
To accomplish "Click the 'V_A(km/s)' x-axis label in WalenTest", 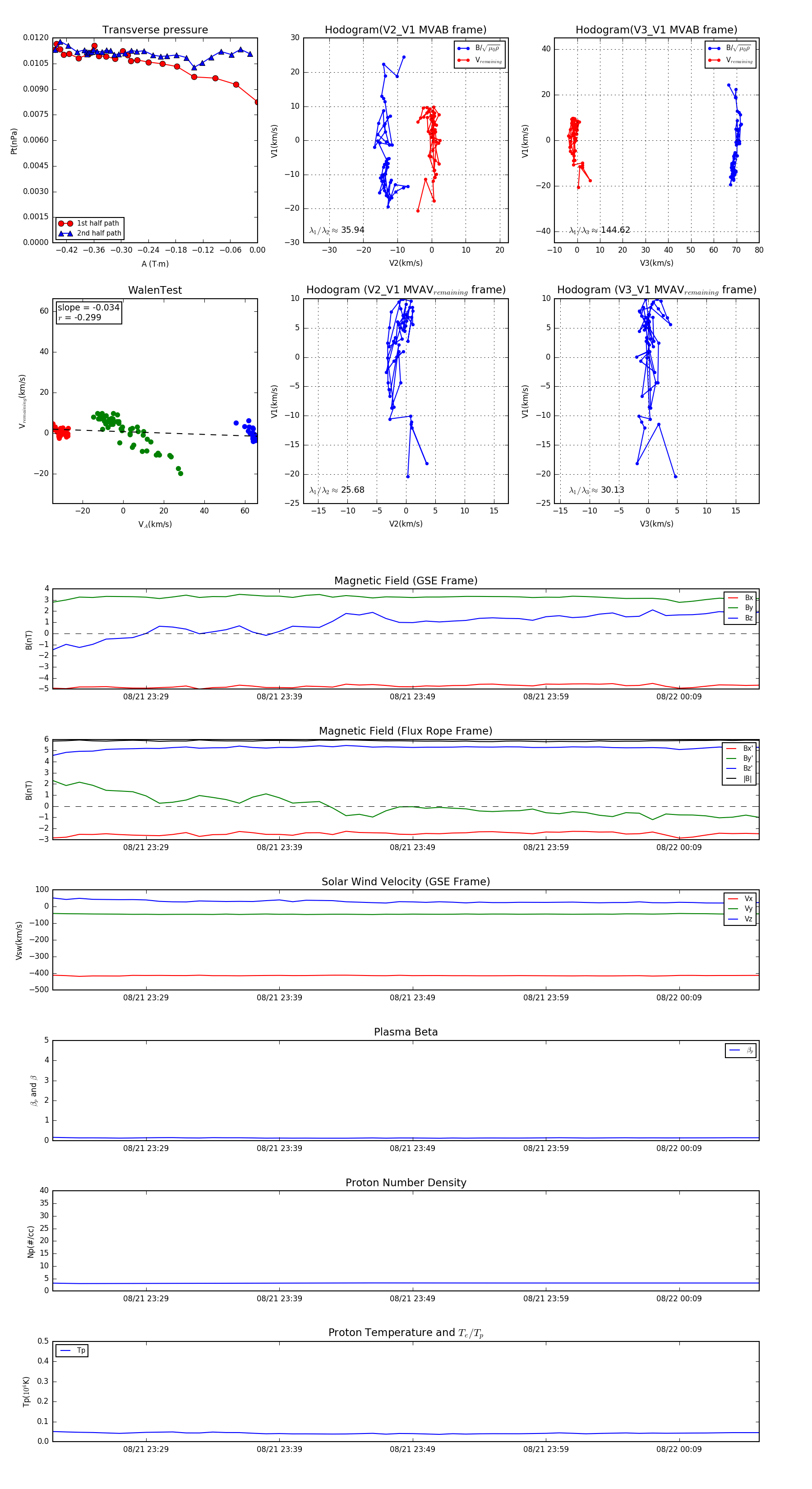I will [x=155, y=524].
